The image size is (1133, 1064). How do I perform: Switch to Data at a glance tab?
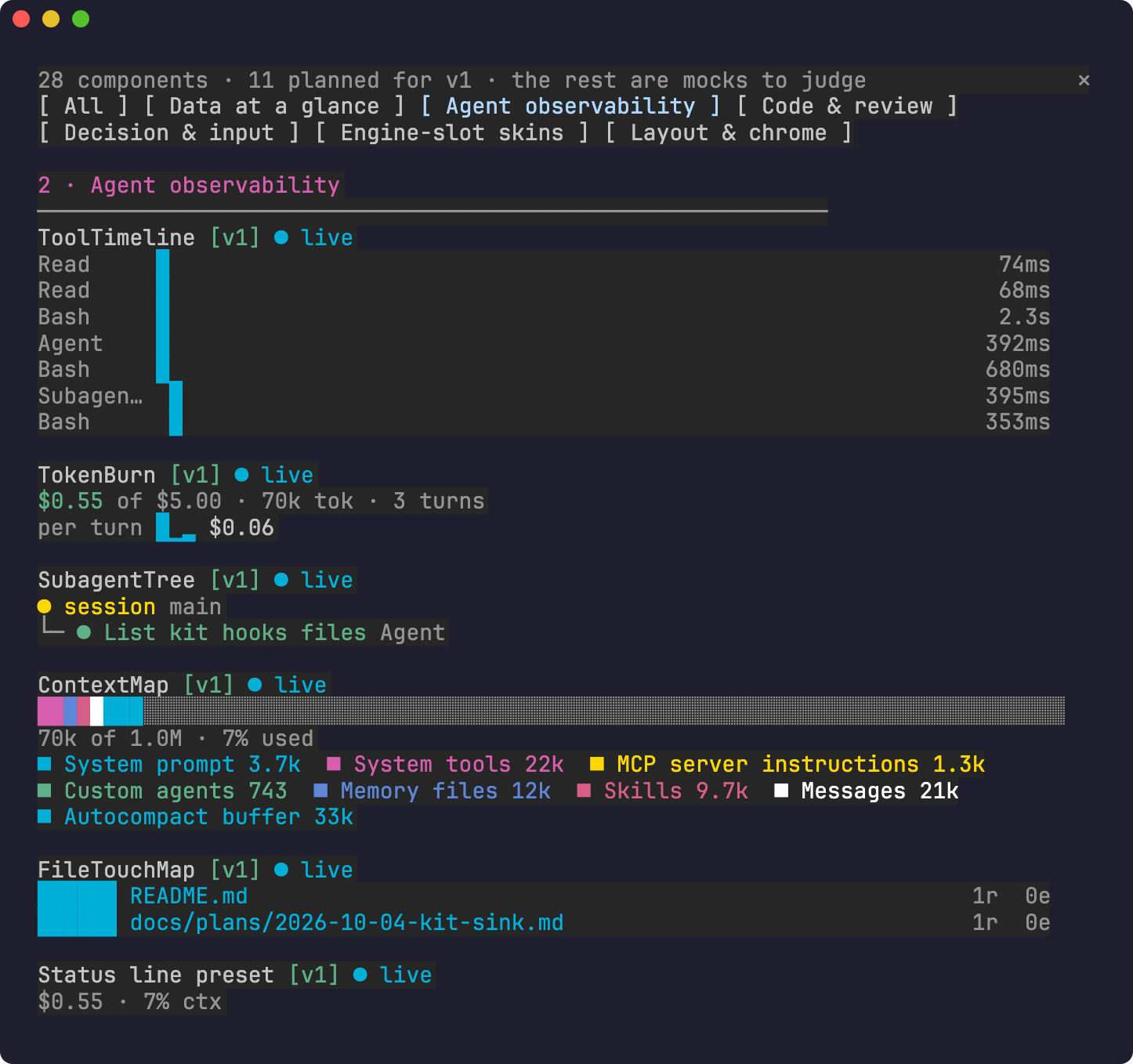coord(274,107)
